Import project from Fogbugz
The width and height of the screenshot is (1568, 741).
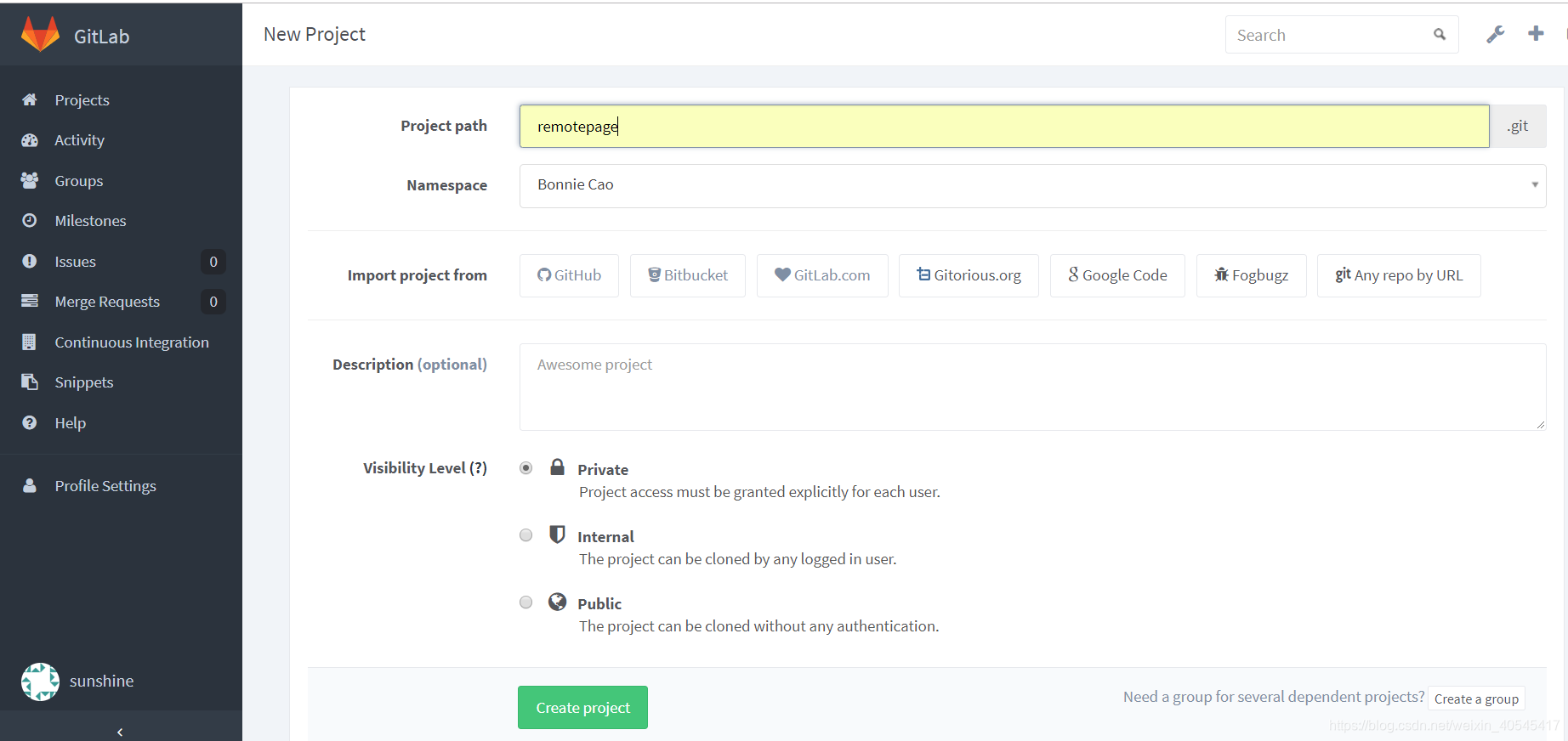[1252, 275]
